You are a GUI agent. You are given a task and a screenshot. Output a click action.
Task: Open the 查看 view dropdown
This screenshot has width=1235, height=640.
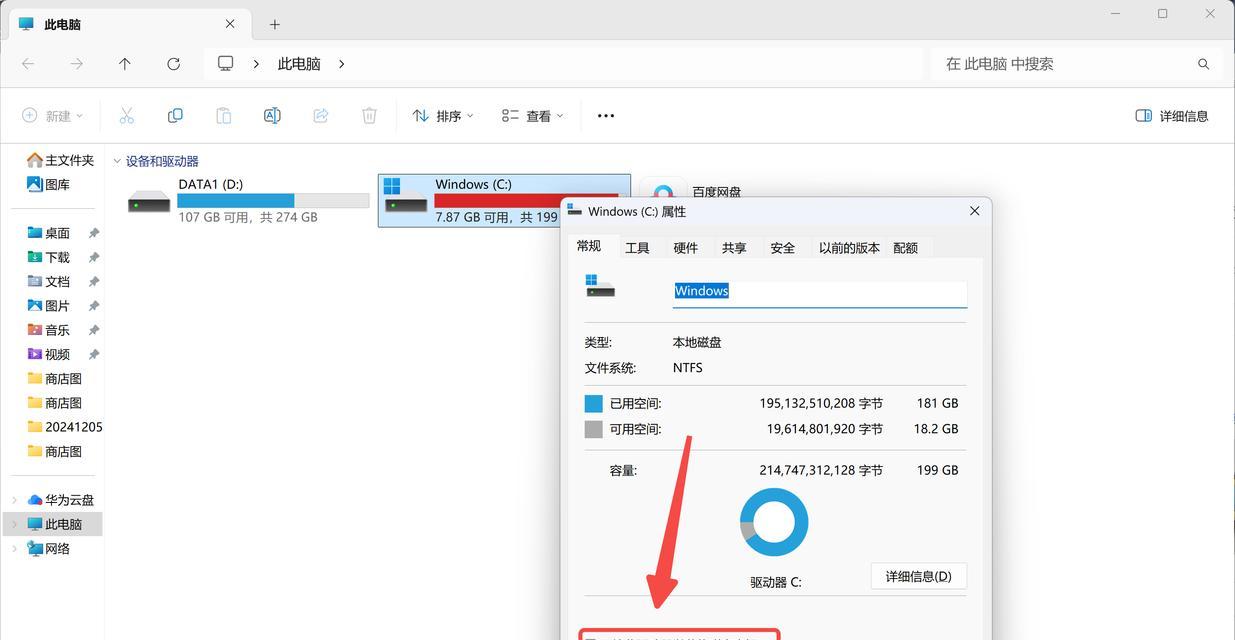pos(533,116)
